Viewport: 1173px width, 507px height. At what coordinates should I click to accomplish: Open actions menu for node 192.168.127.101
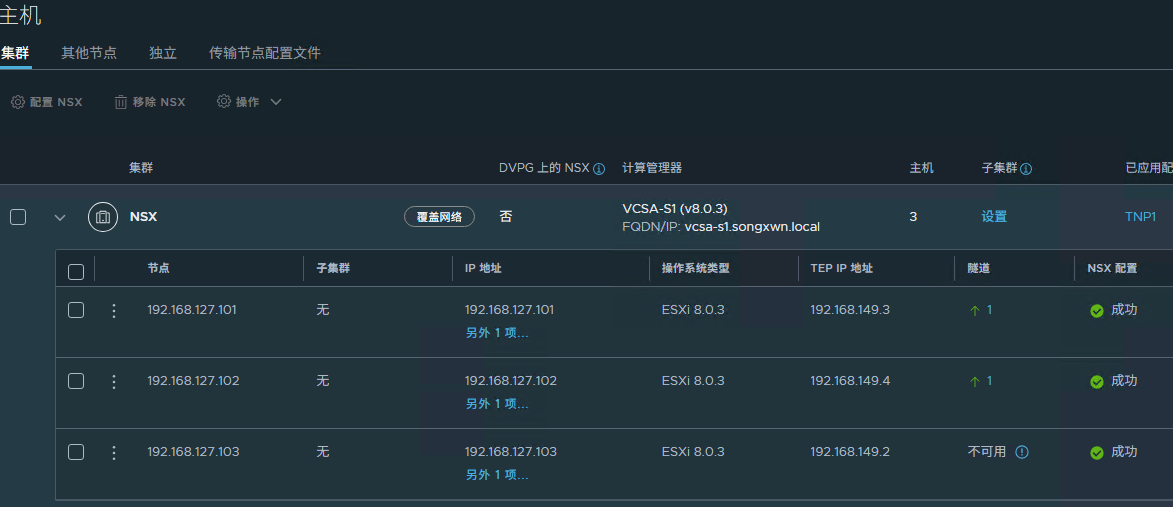click(114, 311)
